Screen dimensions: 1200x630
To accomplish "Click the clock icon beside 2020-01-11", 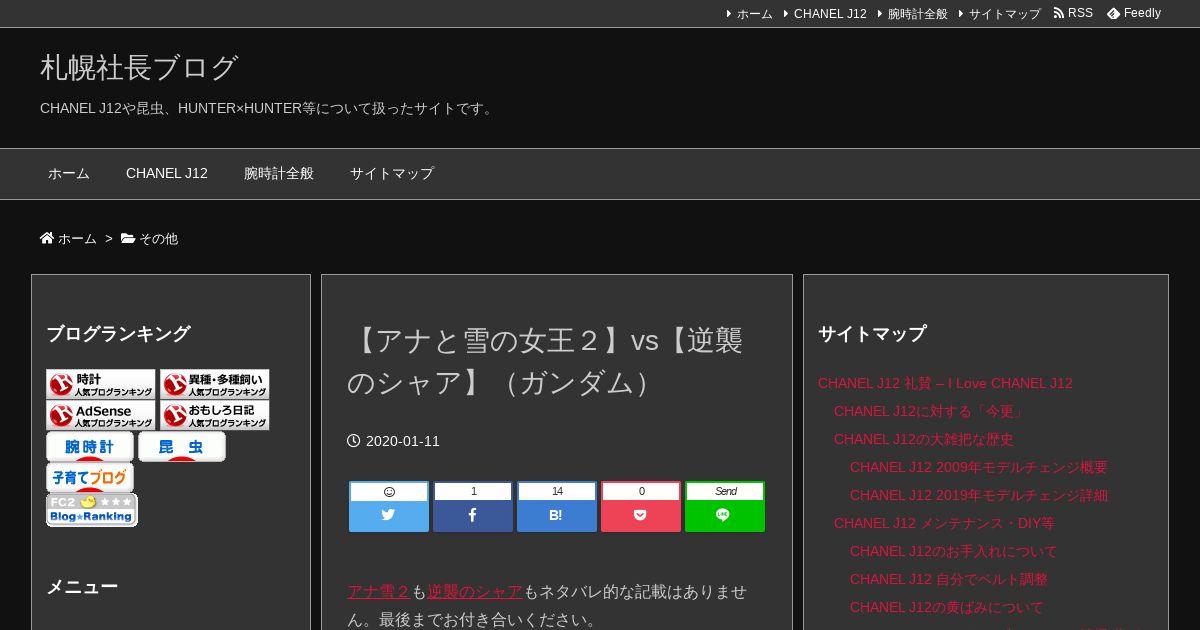I will 353,441.
